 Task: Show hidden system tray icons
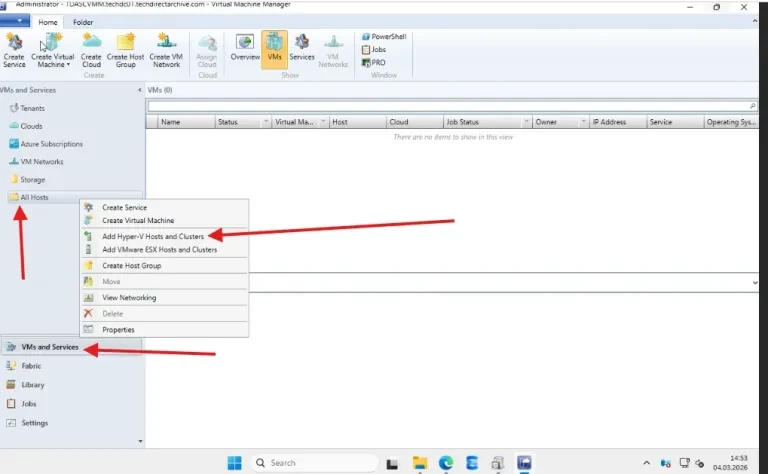pos(647,463)
